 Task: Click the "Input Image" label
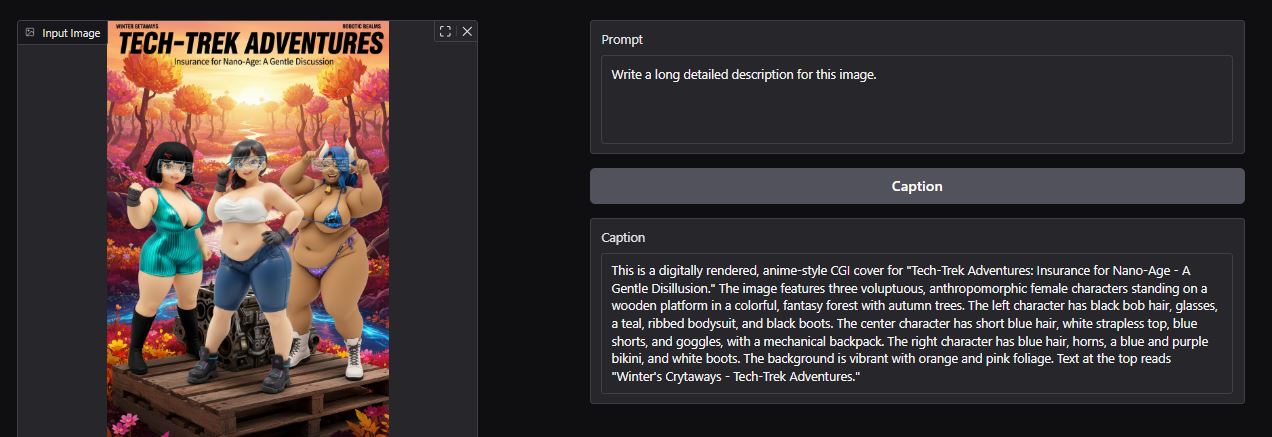point(71,33)
